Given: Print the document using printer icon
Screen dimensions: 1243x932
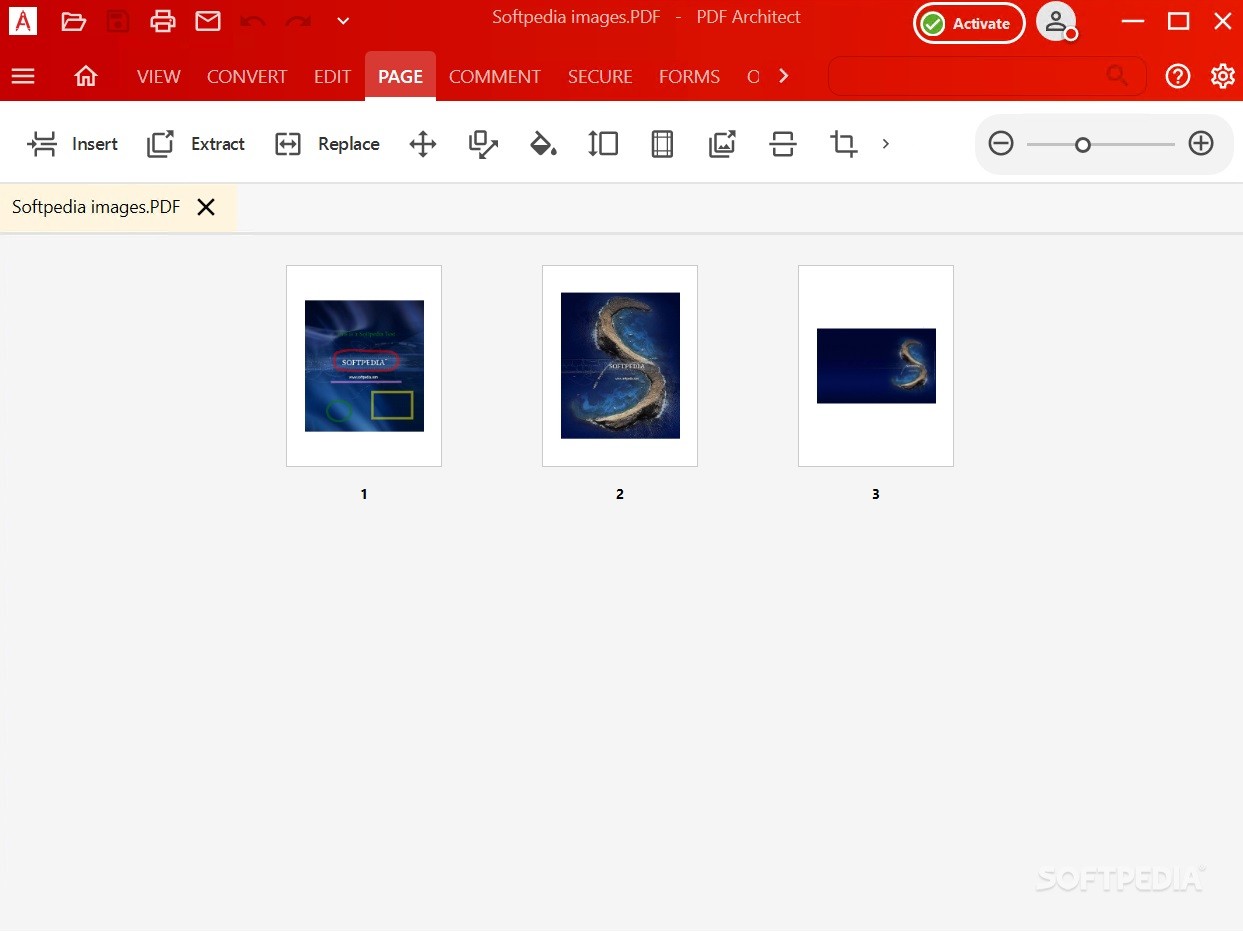Looking at the screenshot, I should pos(163,21).
